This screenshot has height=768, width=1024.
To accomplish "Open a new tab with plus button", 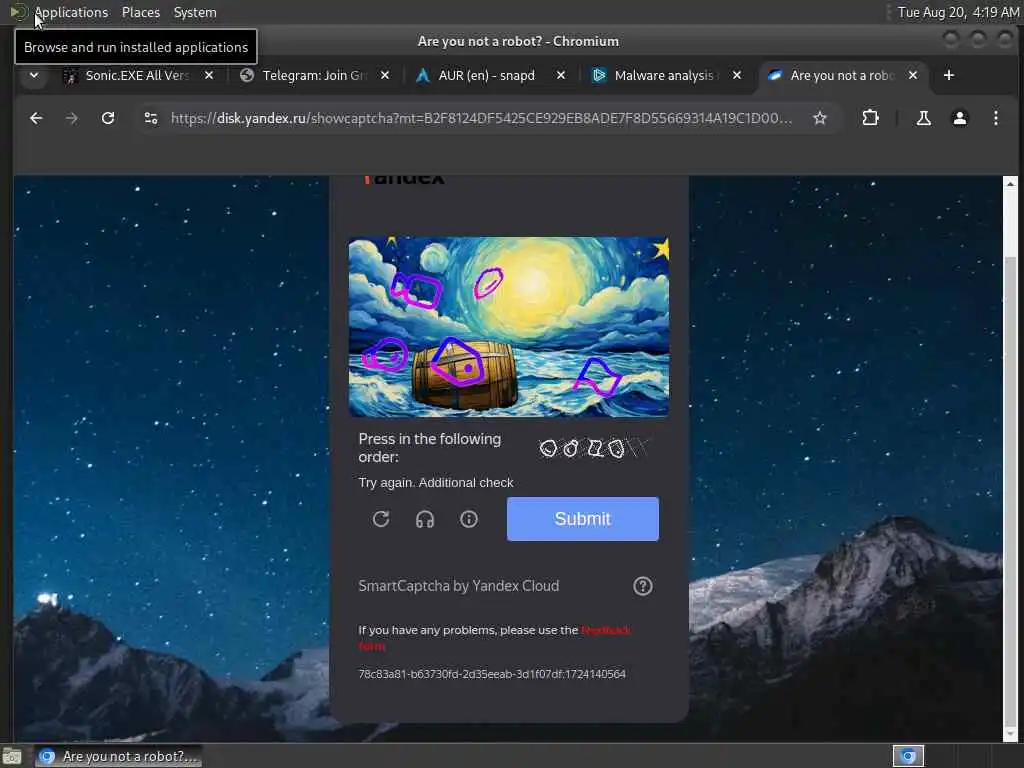I will point(949,75).
